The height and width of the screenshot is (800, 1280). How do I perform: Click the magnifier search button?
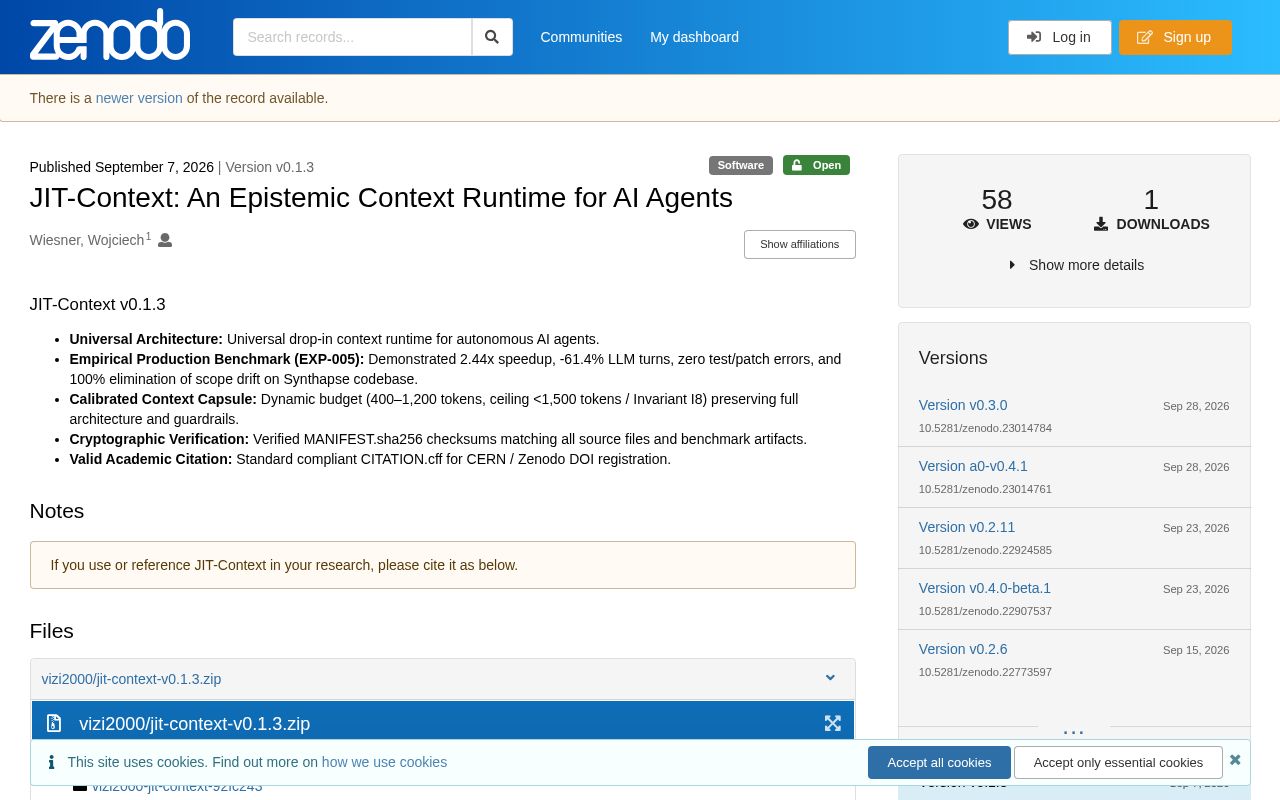(x=492, y=37)
